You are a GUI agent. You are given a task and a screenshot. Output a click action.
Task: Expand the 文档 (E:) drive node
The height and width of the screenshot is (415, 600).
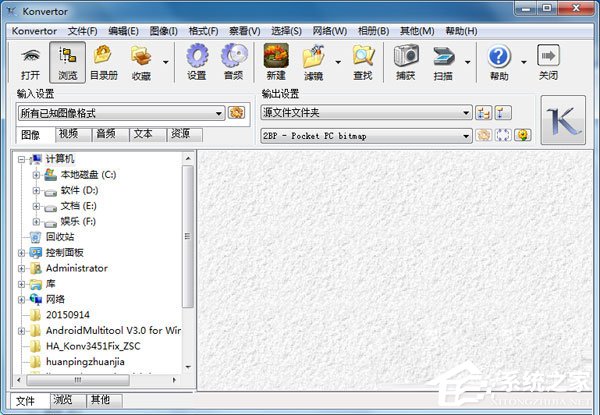coord(36,206)
